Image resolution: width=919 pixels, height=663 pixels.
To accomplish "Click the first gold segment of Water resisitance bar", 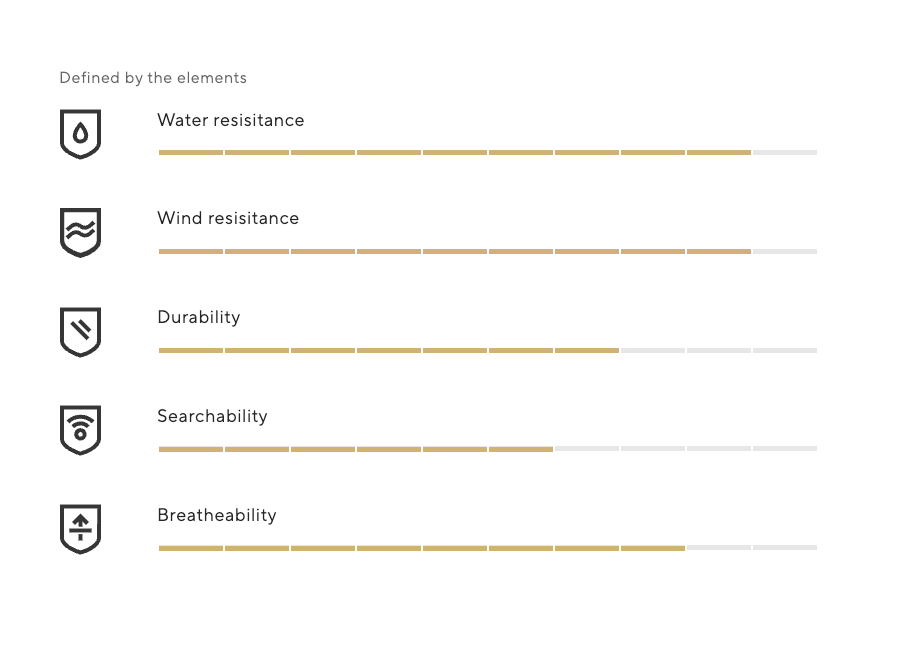I will click(x=191, y=152).
